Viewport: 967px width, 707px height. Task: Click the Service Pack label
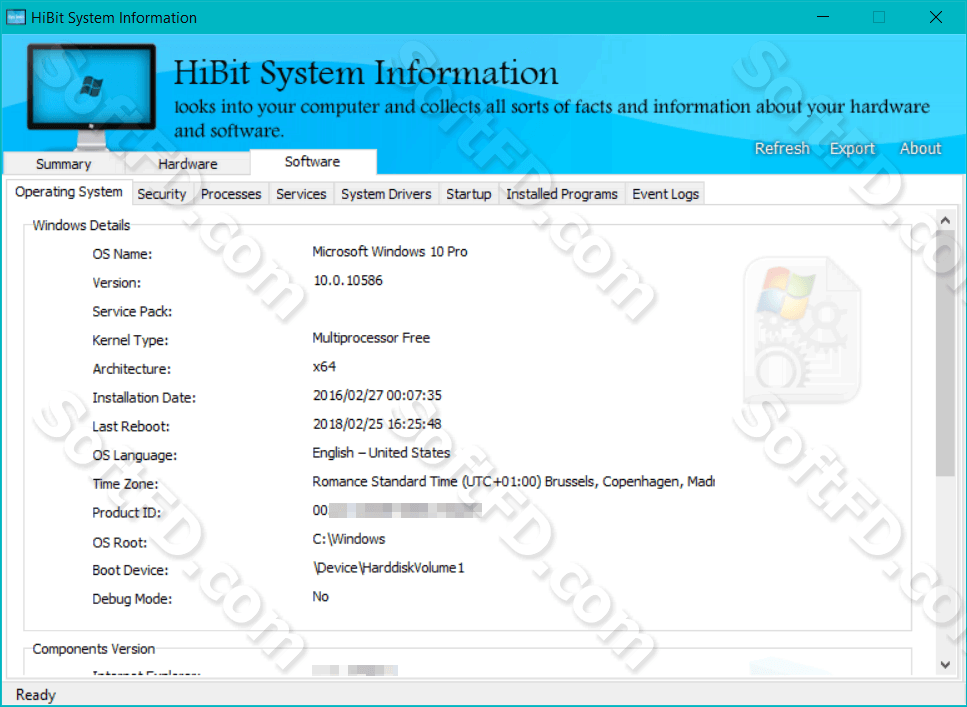pos(132,312)
